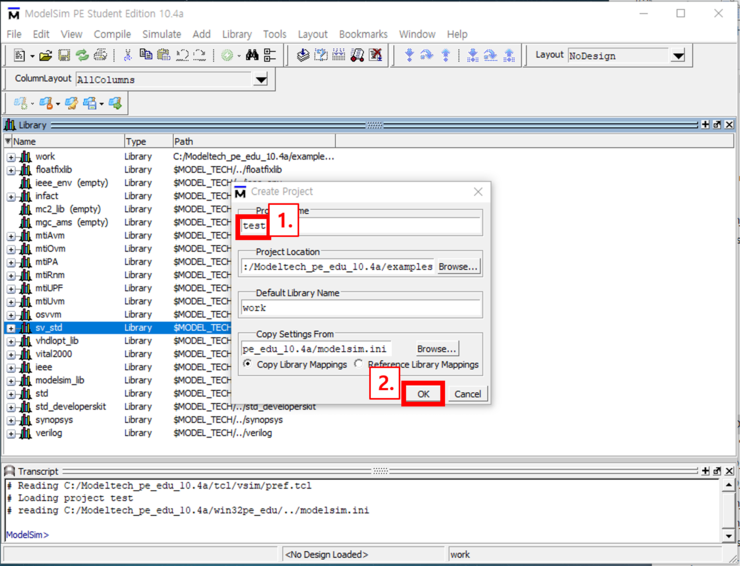Expand the mtiAvm library node
Viewport: 740px width, 566px height.
click(11, 237)
